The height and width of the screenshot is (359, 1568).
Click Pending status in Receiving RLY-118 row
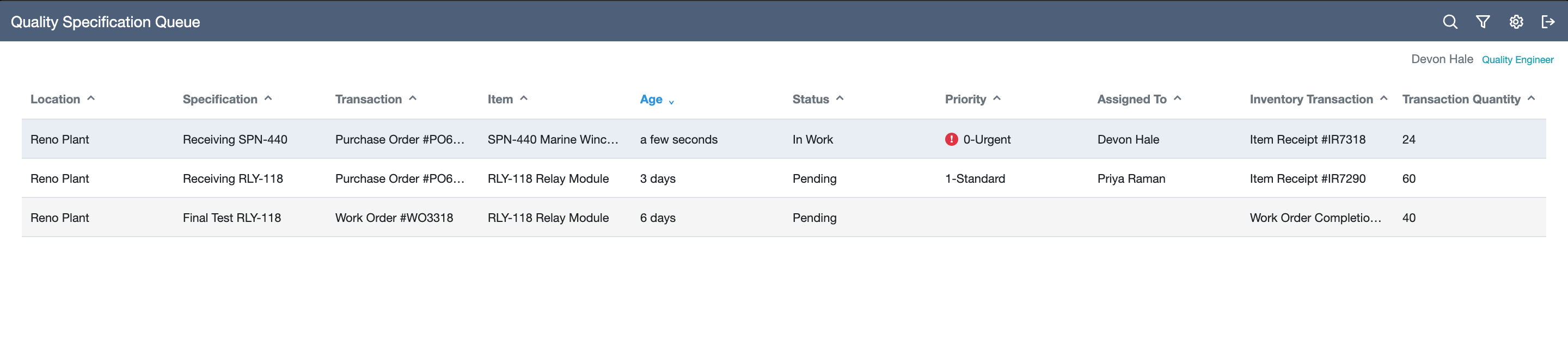click(814, 178)
